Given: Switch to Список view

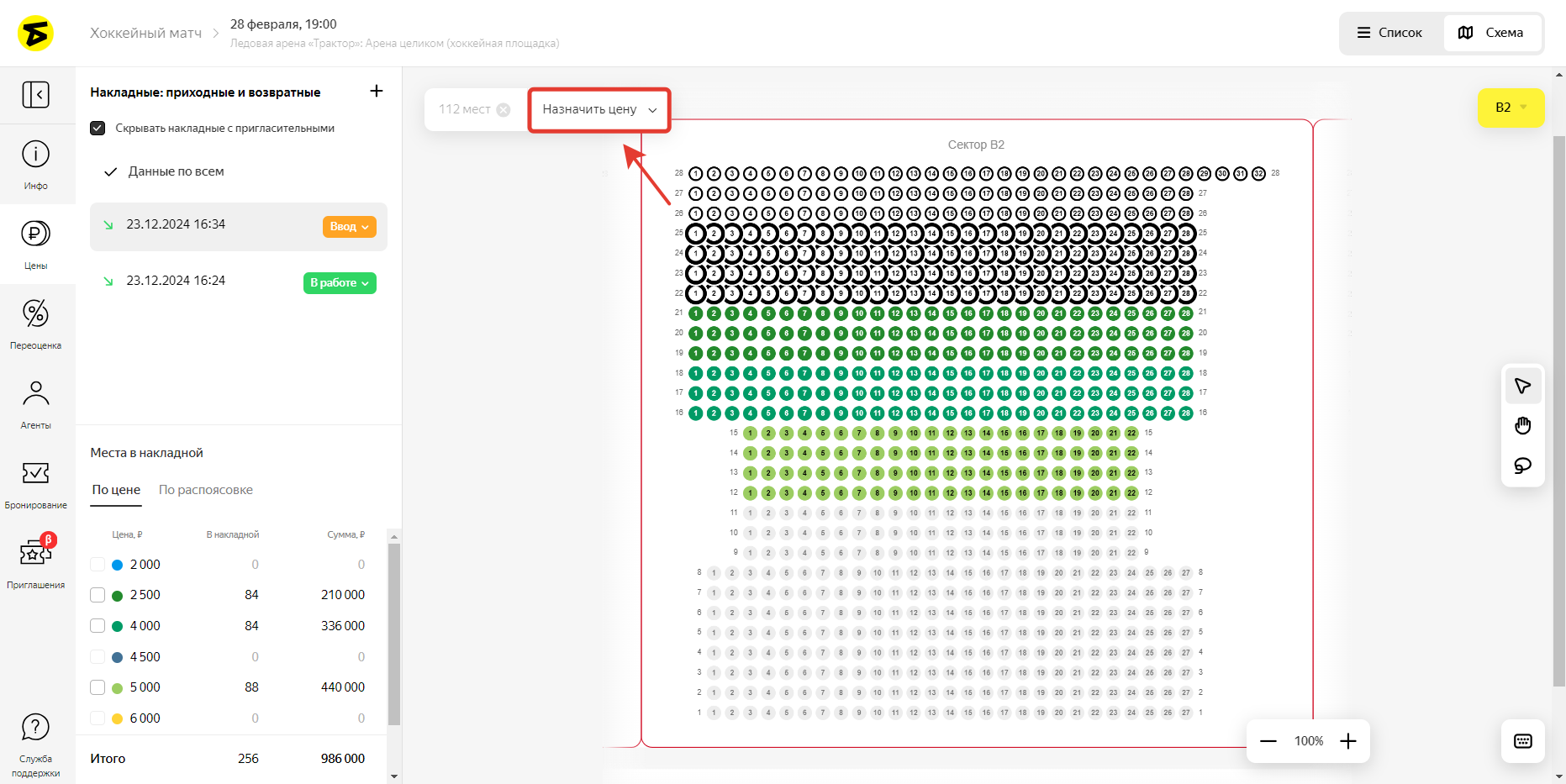Looking at the screenshot, I should click(1390, 33).
